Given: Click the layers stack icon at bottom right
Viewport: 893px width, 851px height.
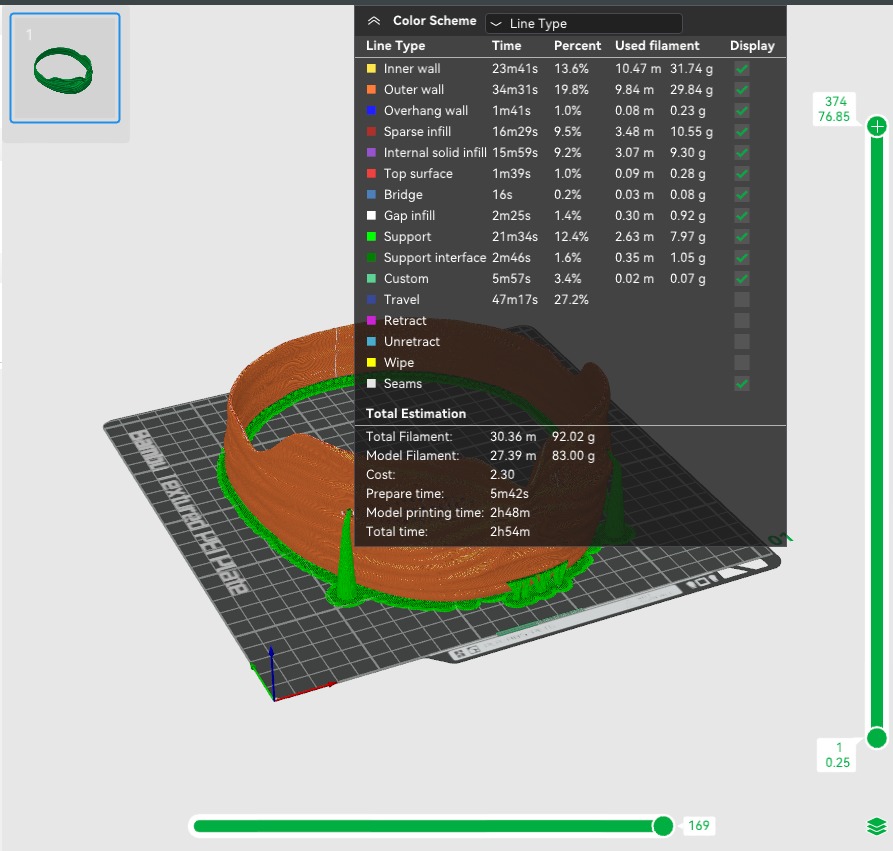Looking at the screenshot, I should click(x=876, y=826).
